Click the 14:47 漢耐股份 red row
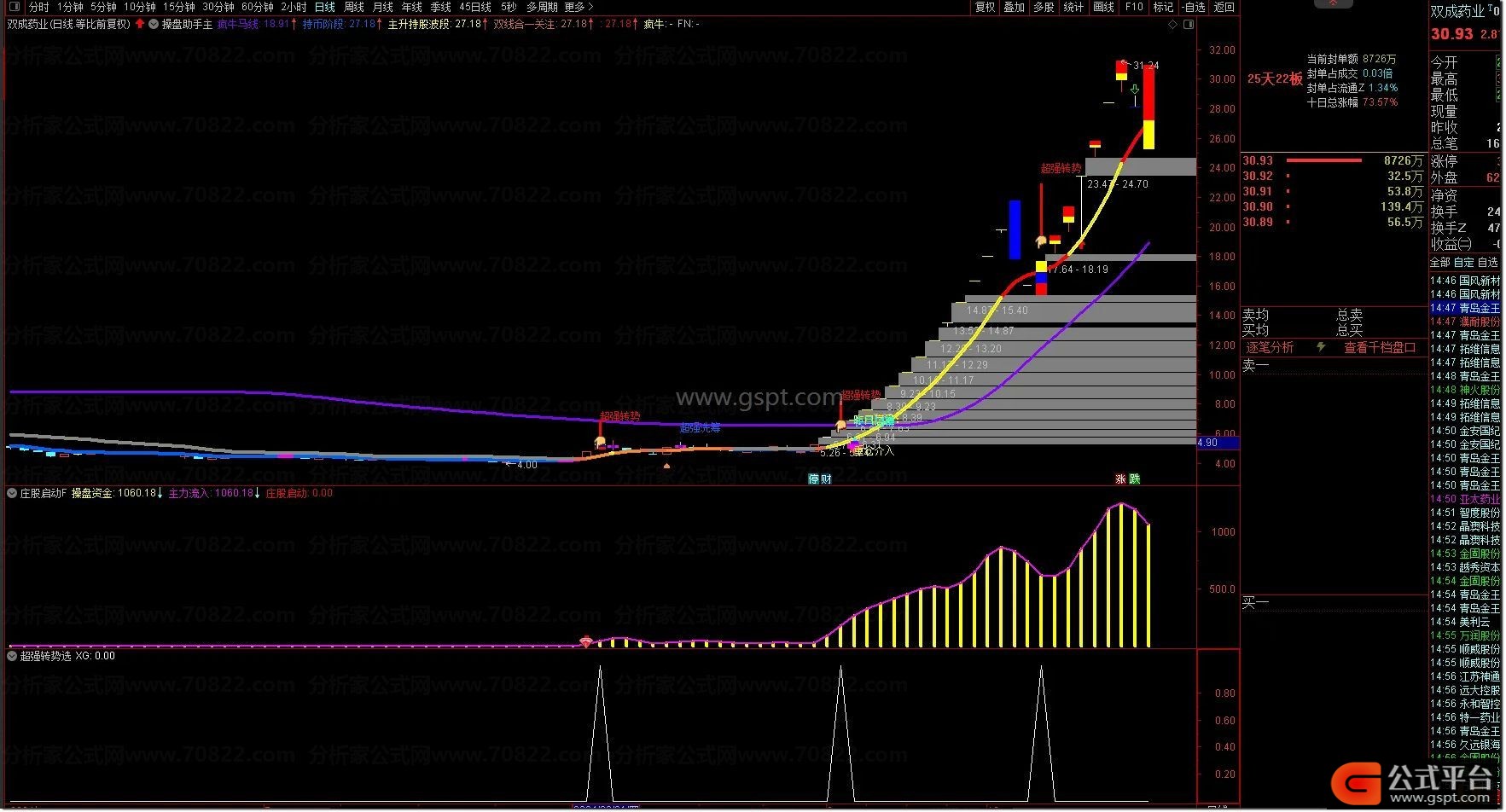This screenshot has width=1506, height=812. (x=1465, y=322)
